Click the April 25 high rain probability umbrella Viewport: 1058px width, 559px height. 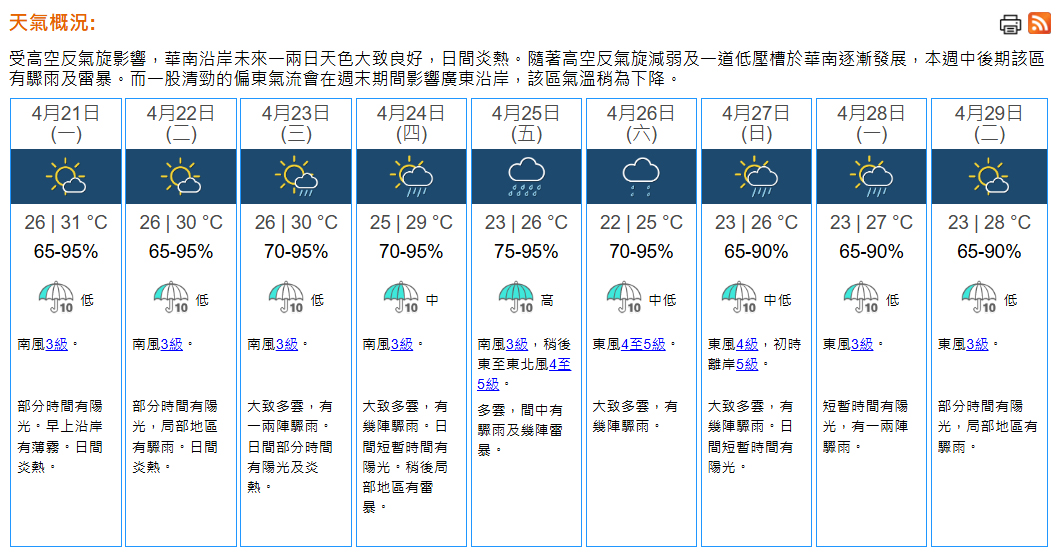point(516,298)
